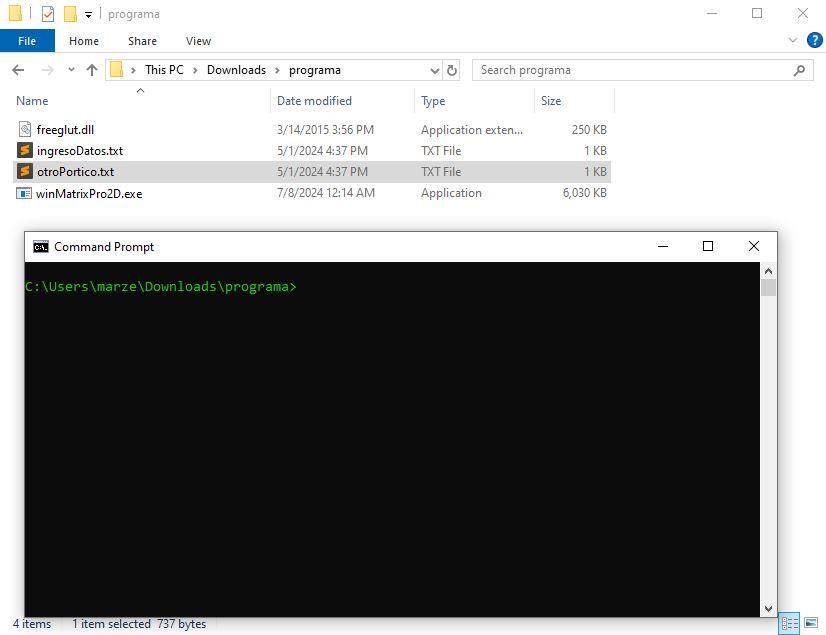Screen dimensions: 826x635
Task: Sort files by Date modified column
Action: (x=314, y=101)
